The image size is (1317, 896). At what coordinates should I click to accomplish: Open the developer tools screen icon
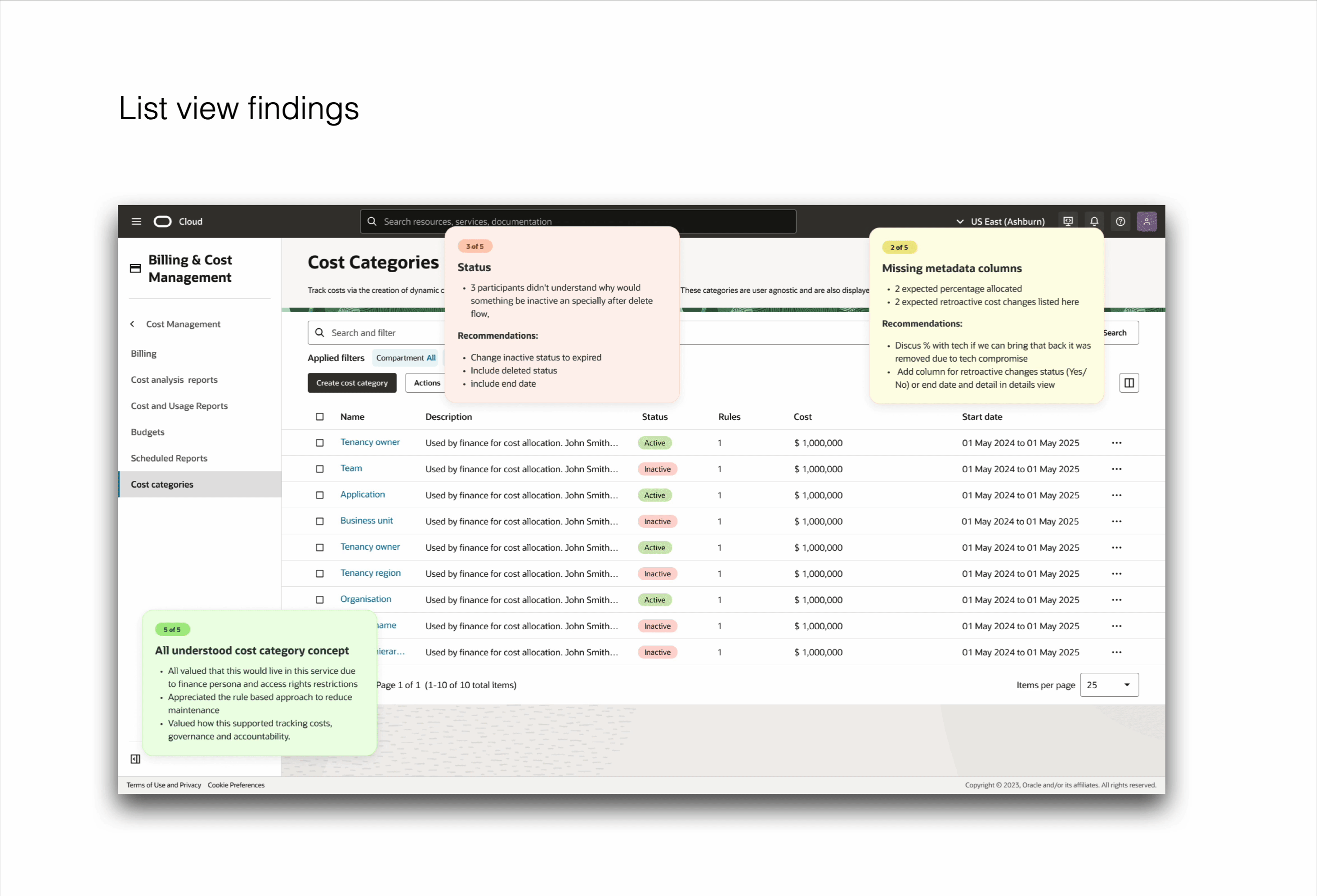coord(1068,222)
